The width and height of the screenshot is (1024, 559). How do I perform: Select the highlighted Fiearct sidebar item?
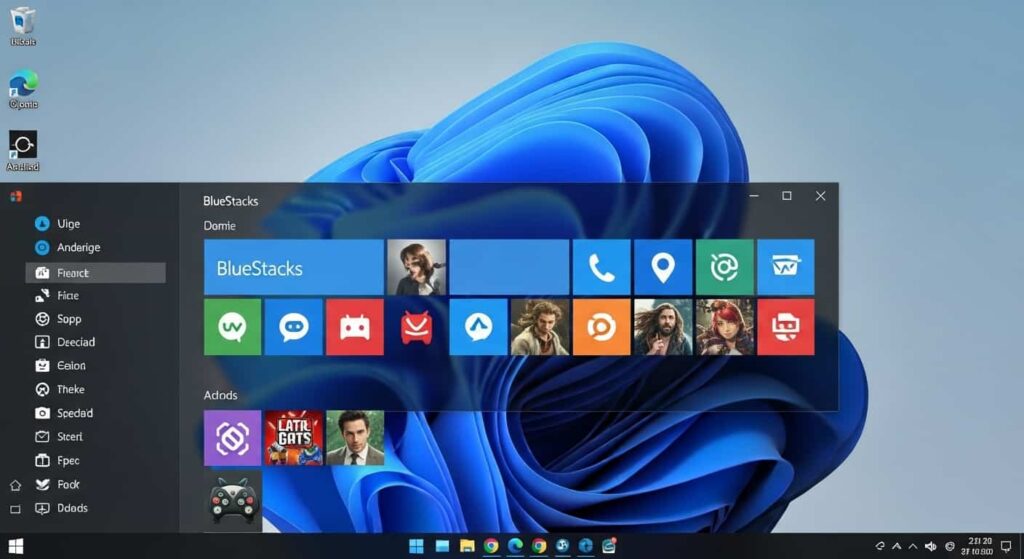pos(95,273)
